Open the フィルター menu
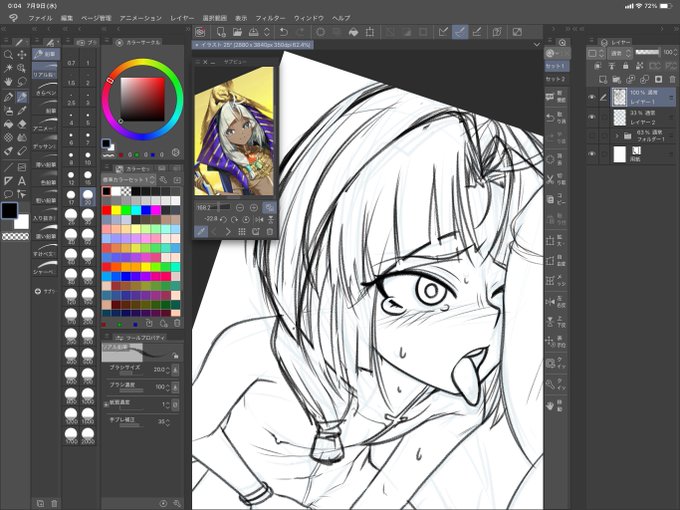 (x=270, y=18)
